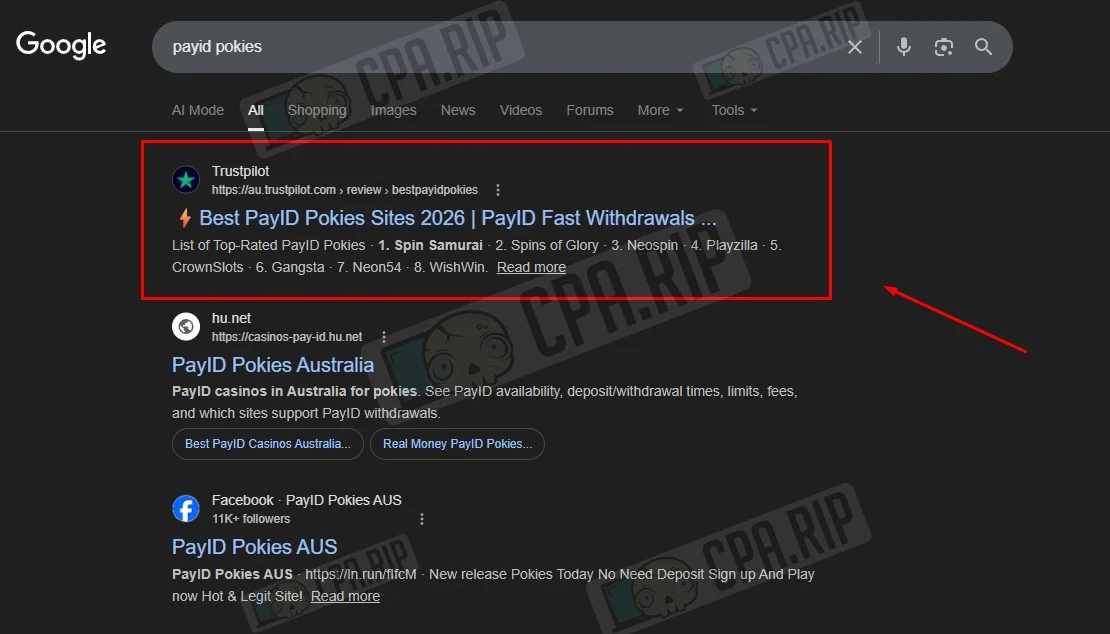Open PayID Pokies Australia result title
Image resolution: width=1110 pixels, height=634 pixels.
tap(273, 365)
